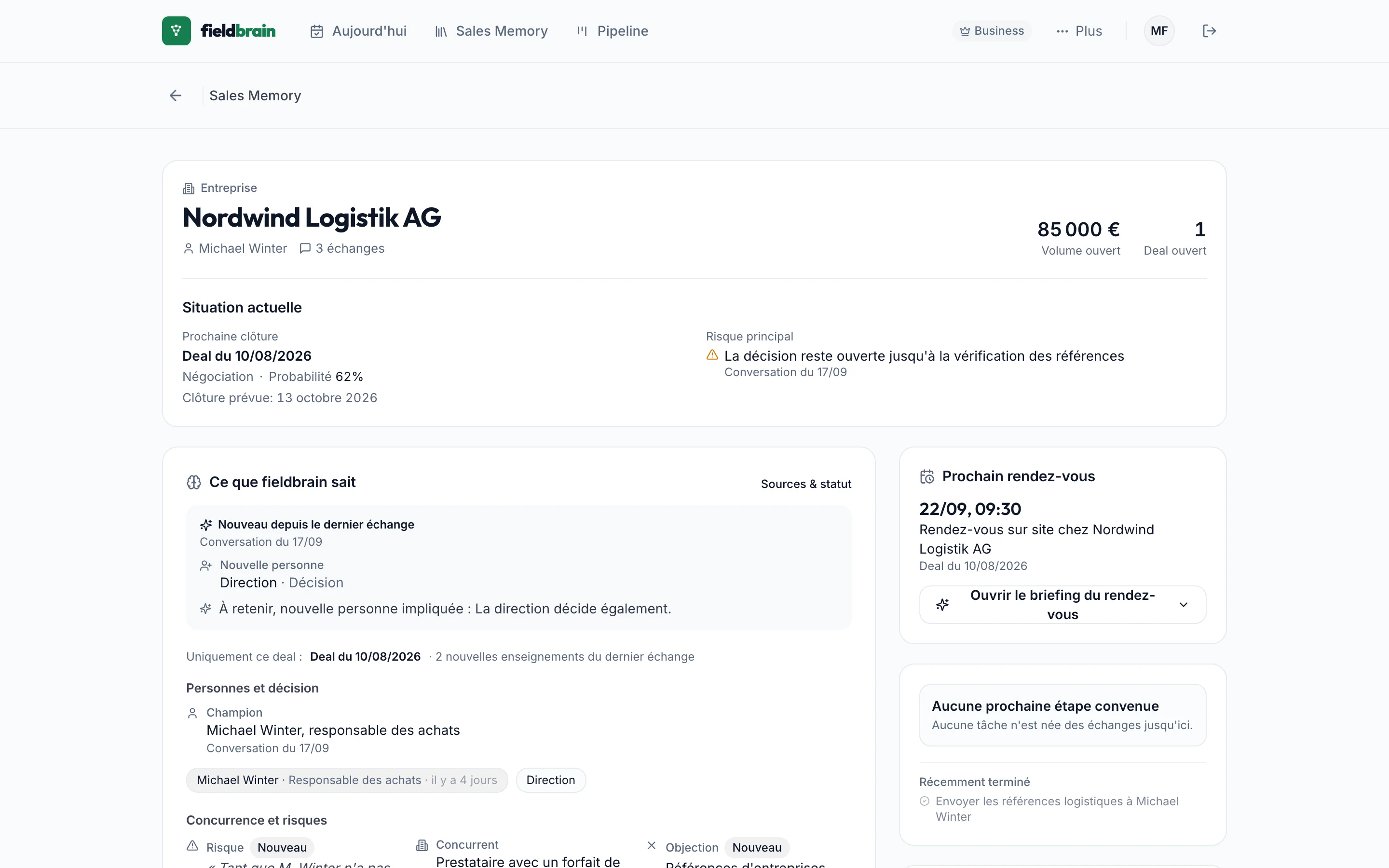Click the sparkle icon by Nouveau depuis le dernier échange
This screenshot has width=1389, height=868.
[206, 525]
